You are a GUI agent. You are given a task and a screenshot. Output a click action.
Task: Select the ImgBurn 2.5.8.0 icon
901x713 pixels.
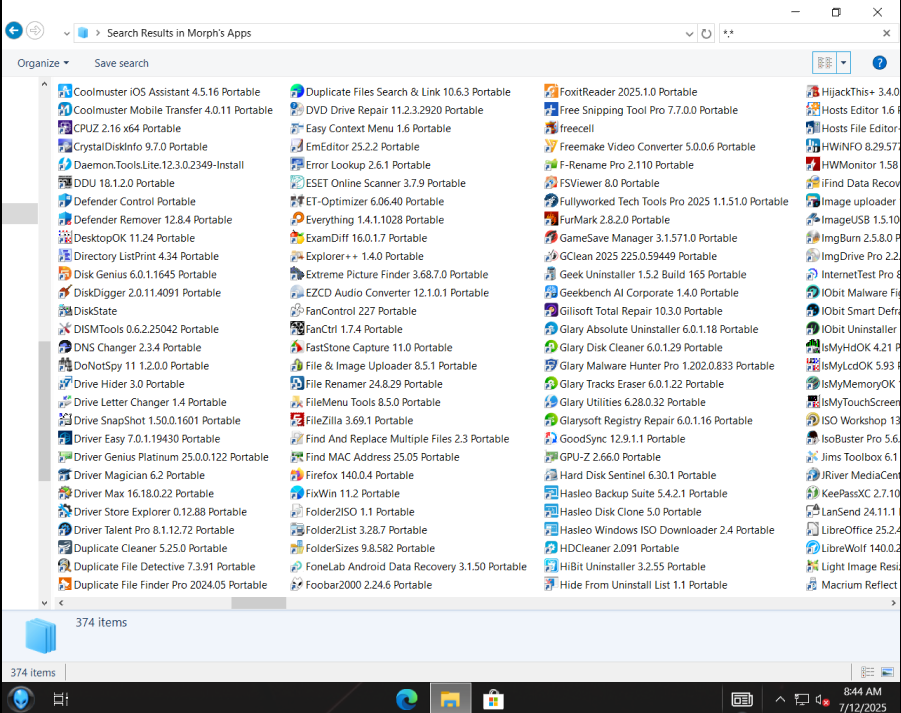pos(813,238)
